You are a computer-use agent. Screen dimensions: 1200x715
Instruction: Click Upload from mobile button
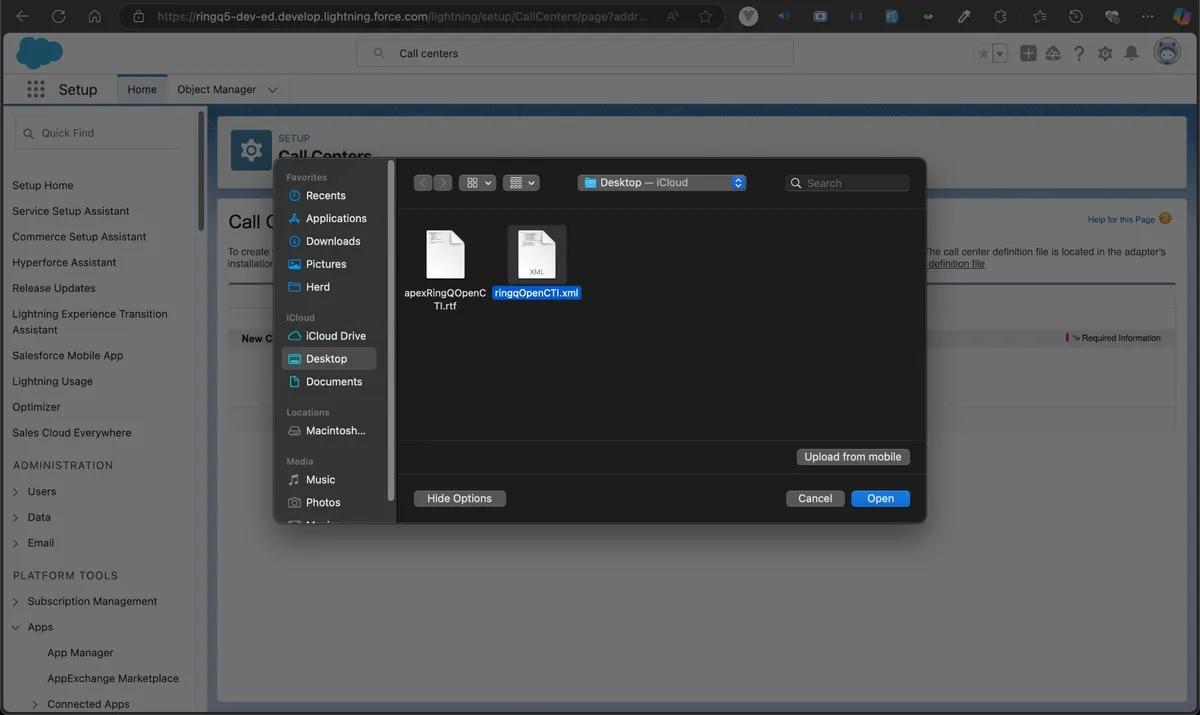point(853,457)
